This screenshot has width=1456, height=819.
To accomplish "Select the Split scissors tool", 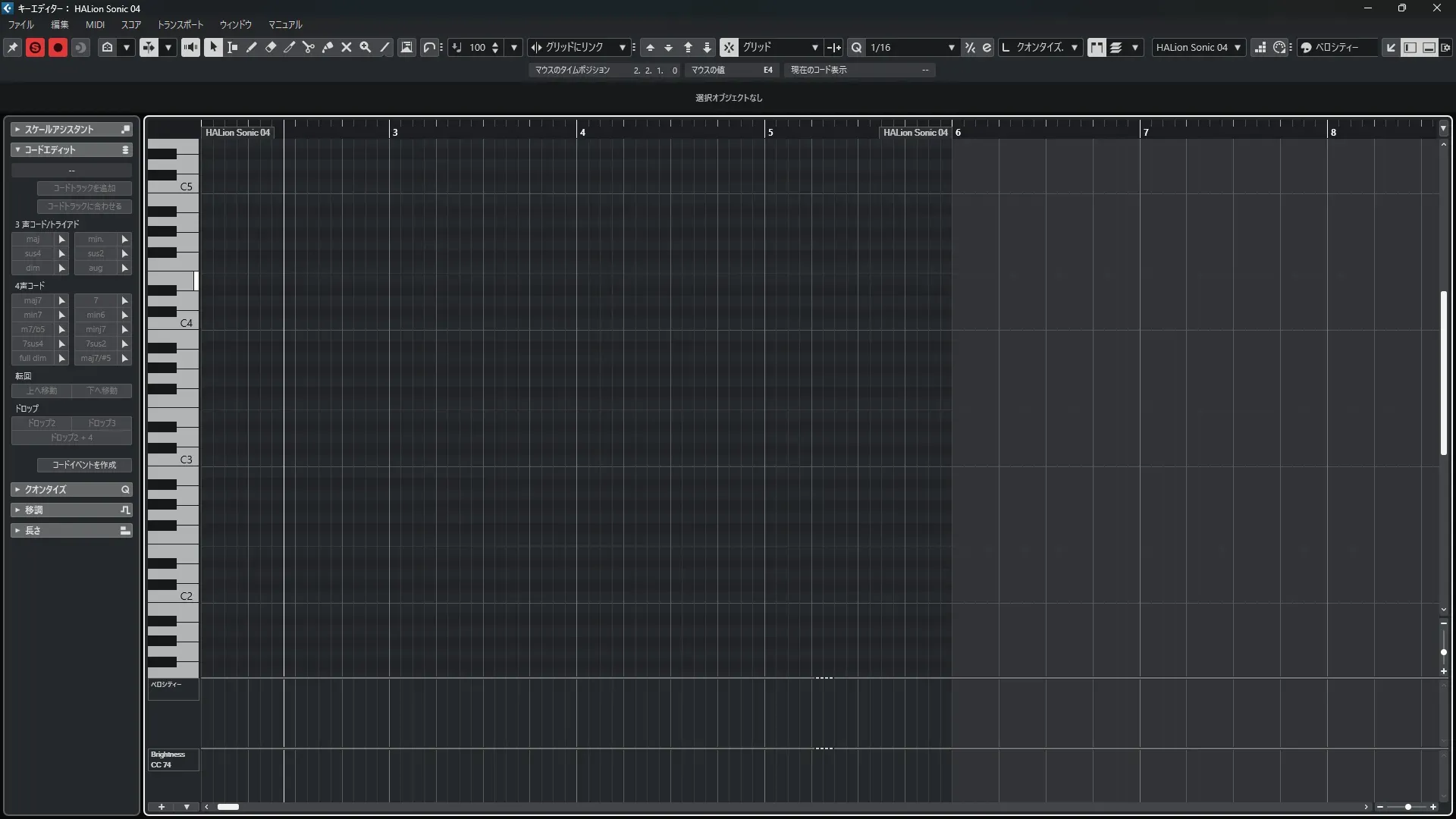I will click(x=309, y=47).
